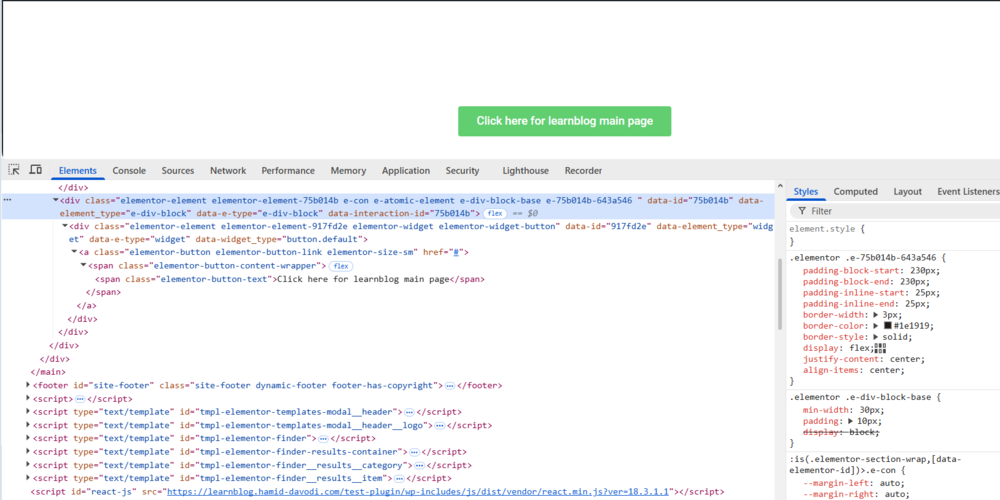This screenshot has height=500, width=1000.
Task: Expand the tmpl-elementor-templates-modal__header script node
Action: 27,412
